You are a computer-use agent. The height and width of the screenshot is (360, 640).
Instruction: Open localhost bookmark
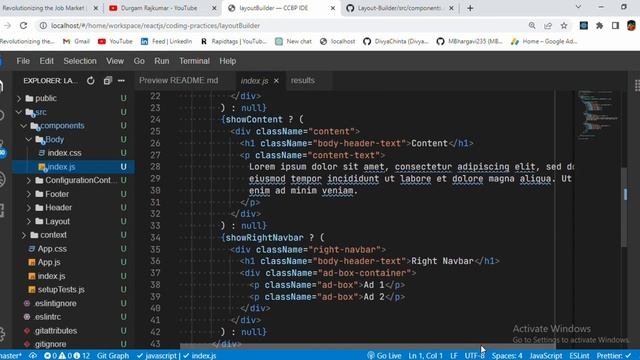tap(338, 41)
